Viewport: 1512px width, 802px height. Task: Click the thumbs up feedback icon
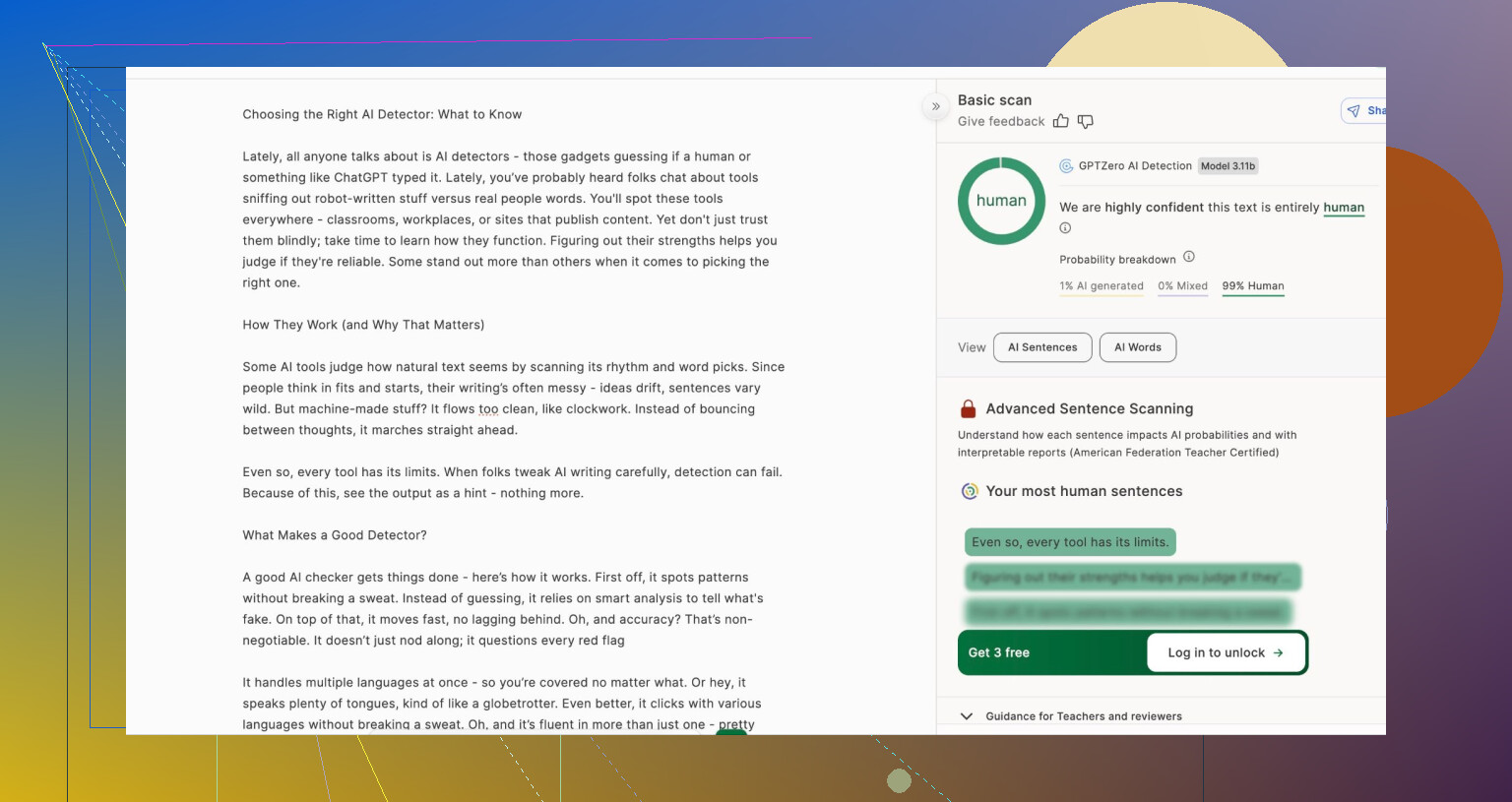click(x=1060, y=121)
